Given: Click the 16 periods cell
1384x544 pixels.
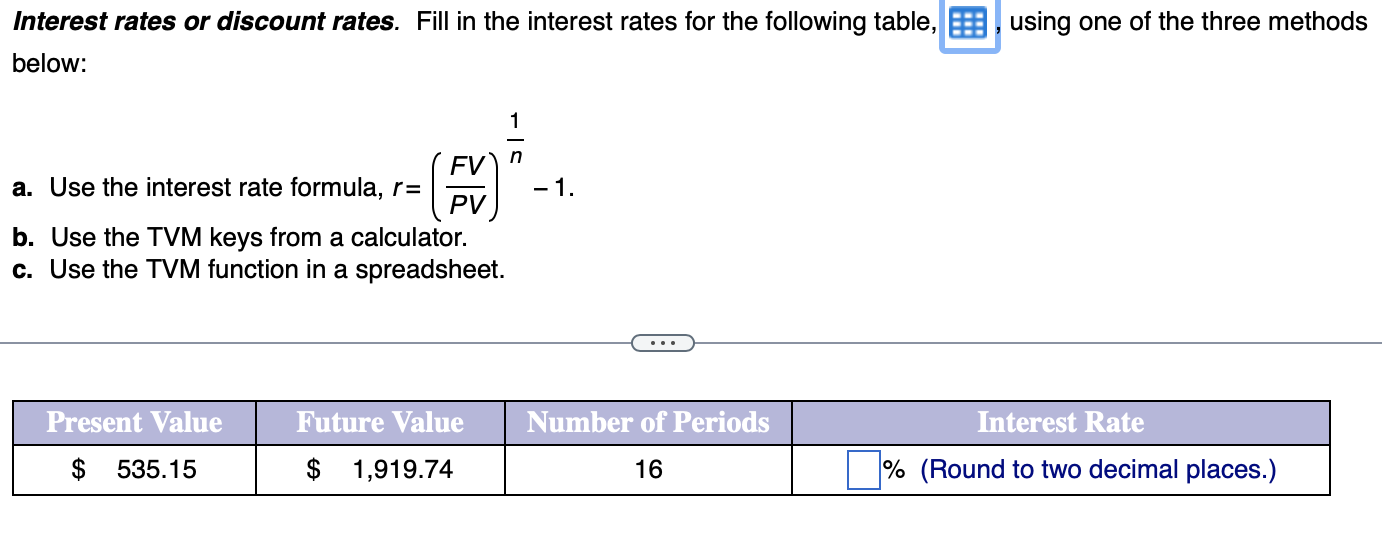Looking at the screenshot, I should point(648,469).
